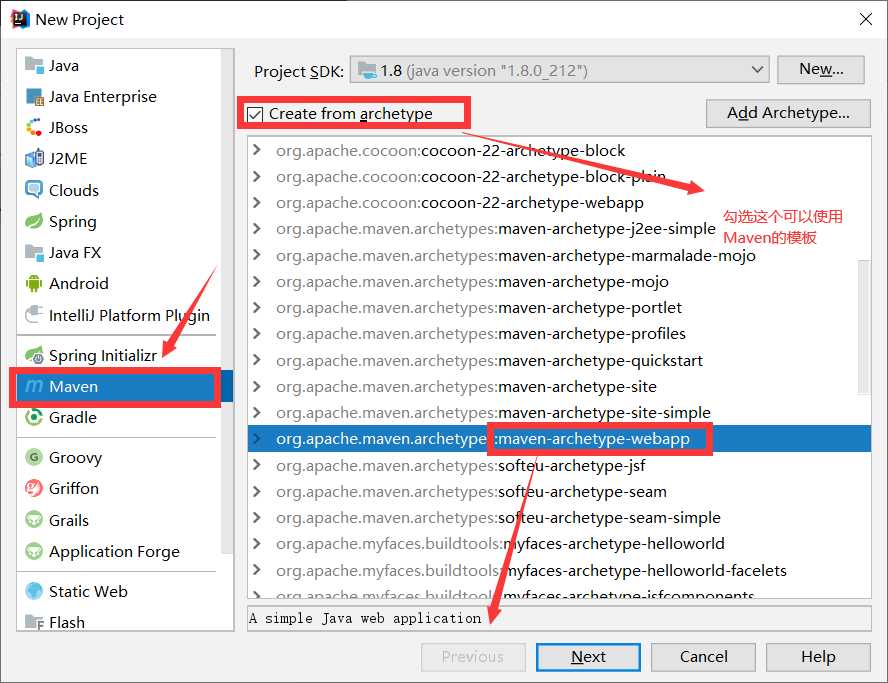Select Java Enterprise project type

[119, 97]
